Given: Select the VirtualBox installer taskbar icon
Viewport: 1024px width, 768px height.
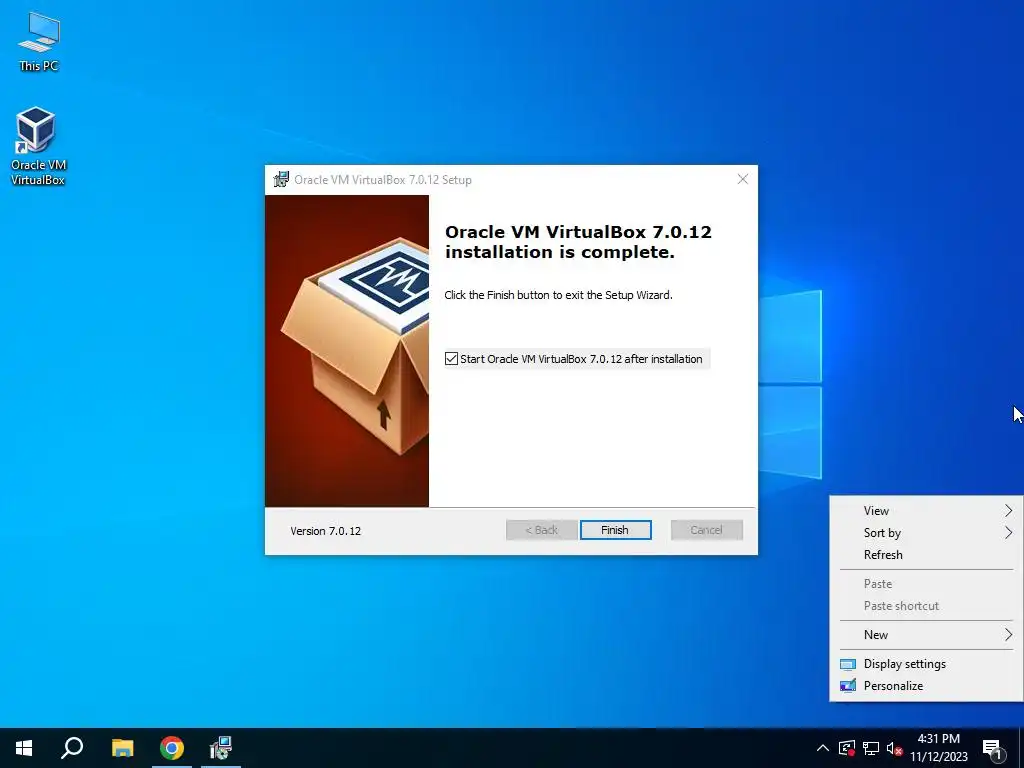Looking at the screenshot, I should pos(221,748).
